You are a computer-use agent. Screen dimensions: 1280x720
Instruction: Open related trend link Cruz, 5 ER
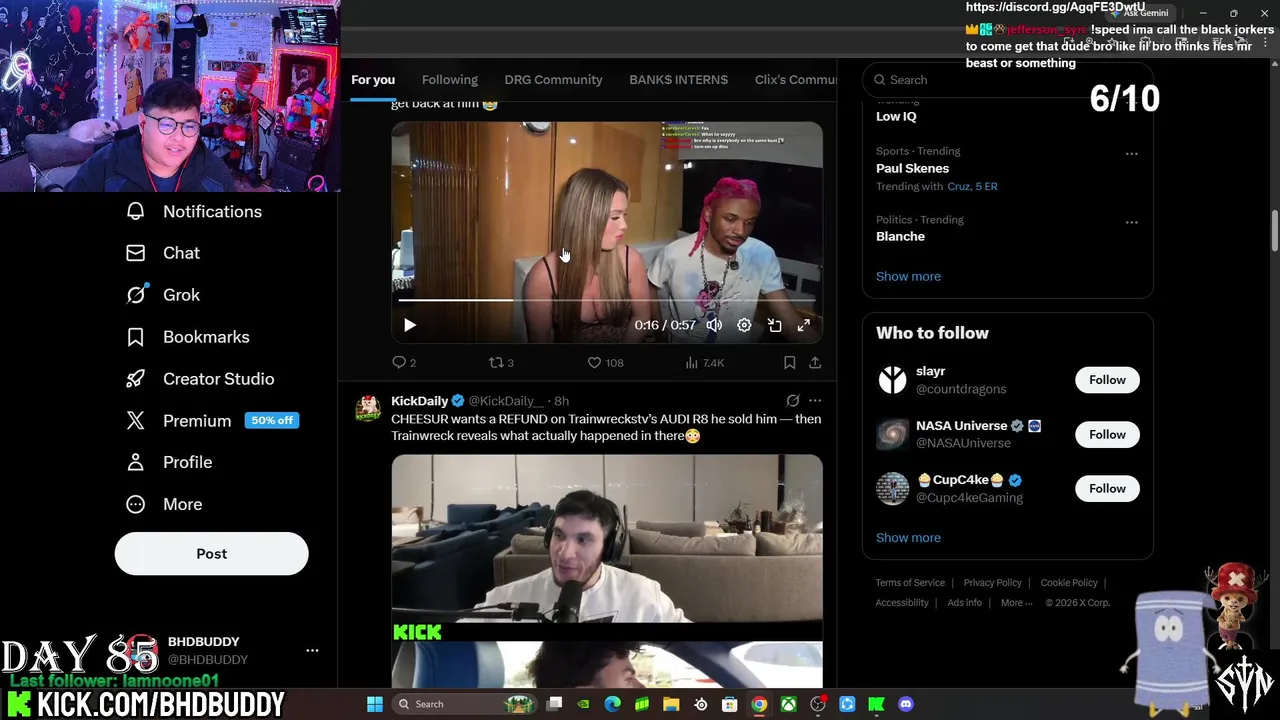click(972, 186)
